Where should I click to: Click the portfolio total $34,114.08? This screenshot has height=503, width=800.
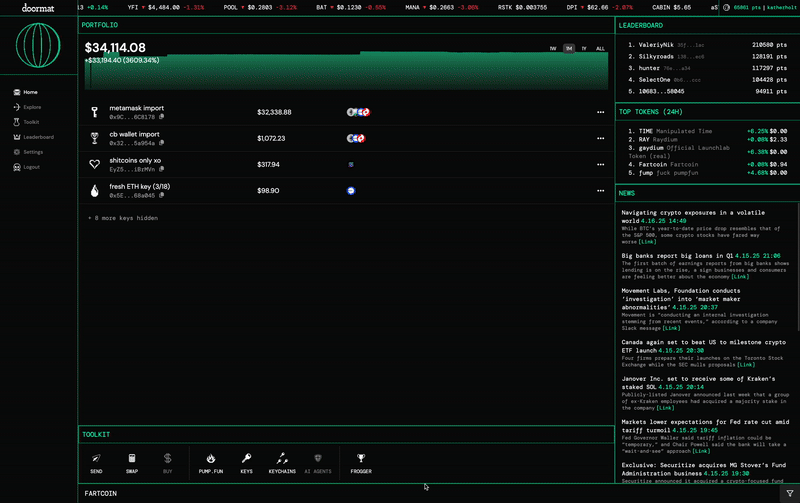115,47
